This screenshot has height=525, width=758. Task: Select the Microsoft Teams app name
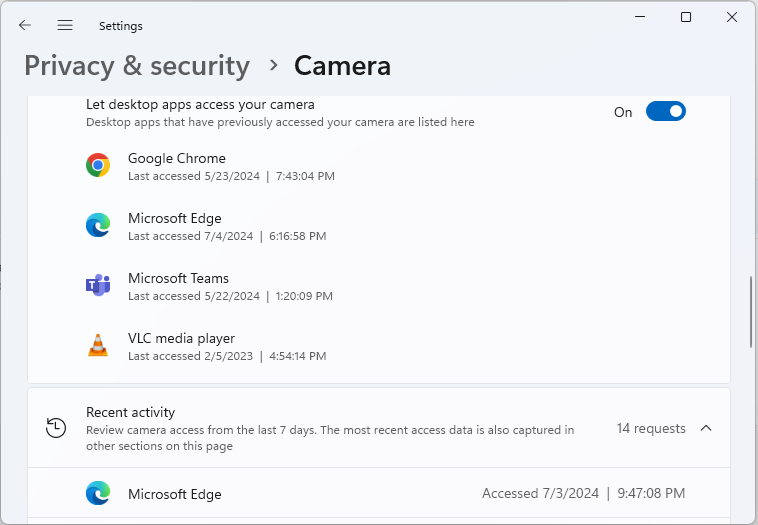click(x=178, y=278)
